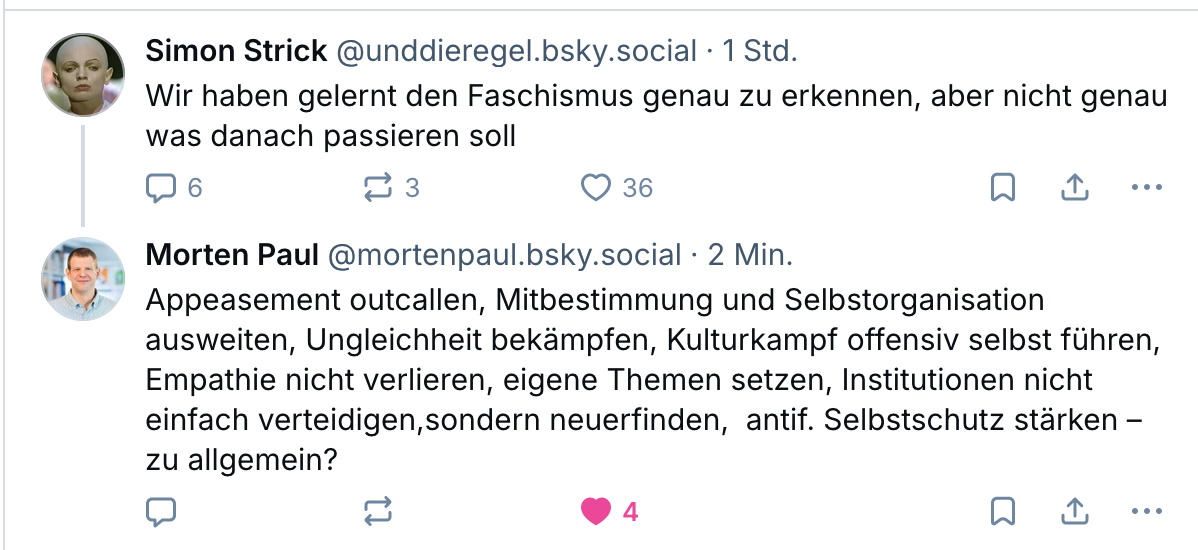
Task: Share Simon Strick's post
Action: [1074, 187]
